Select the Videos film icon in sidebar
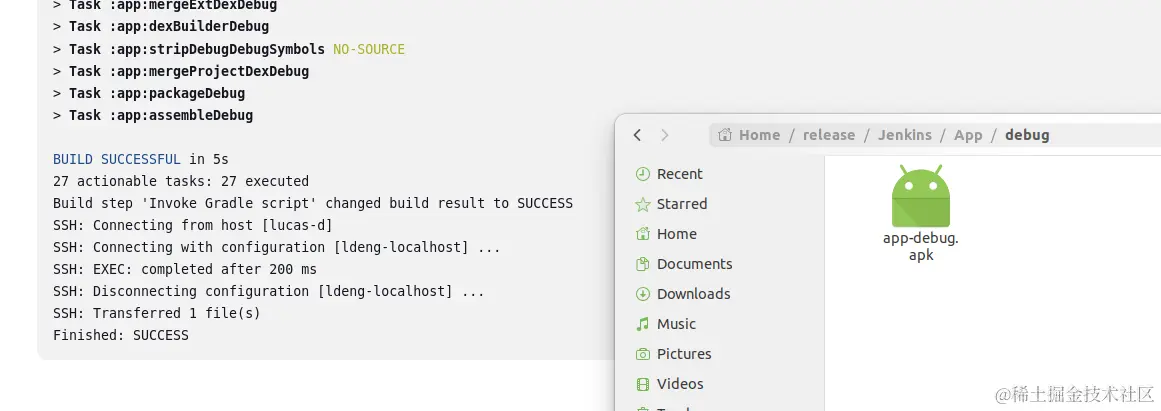The width and height of the screenshot is (1161, 411). (x=643, y=384)
